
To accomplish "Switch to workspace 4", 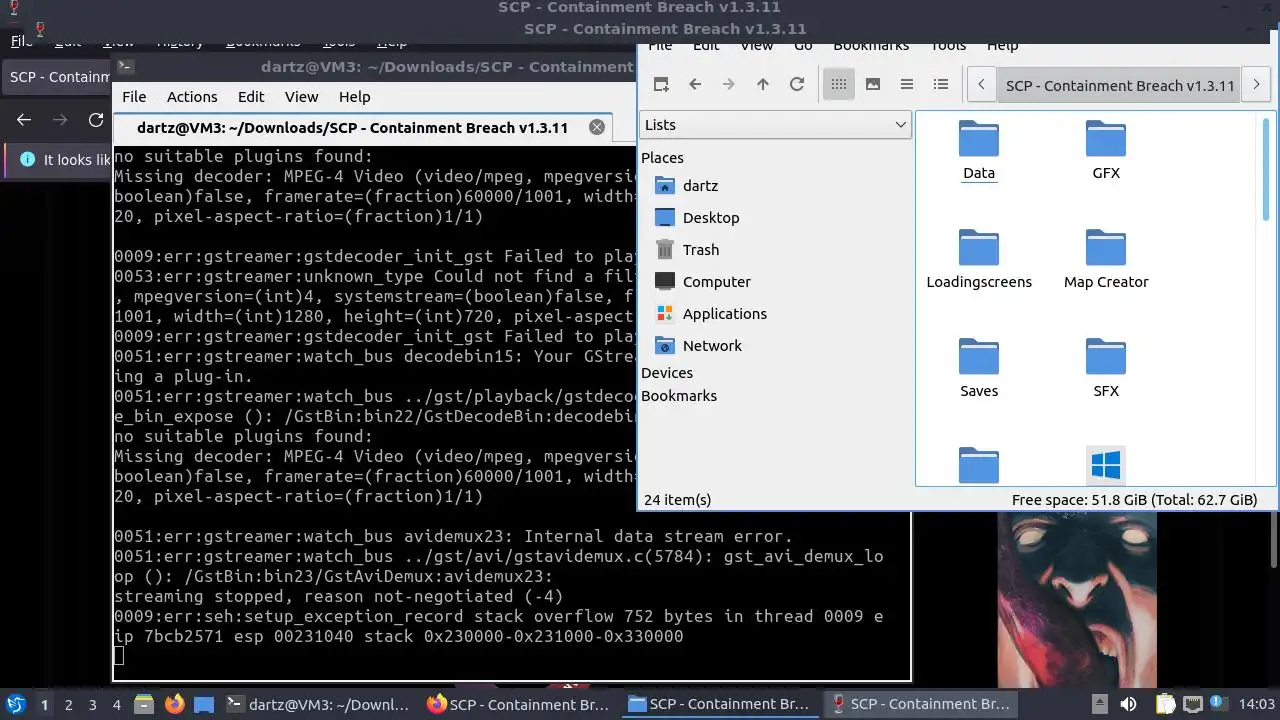I will click(116, 704).
